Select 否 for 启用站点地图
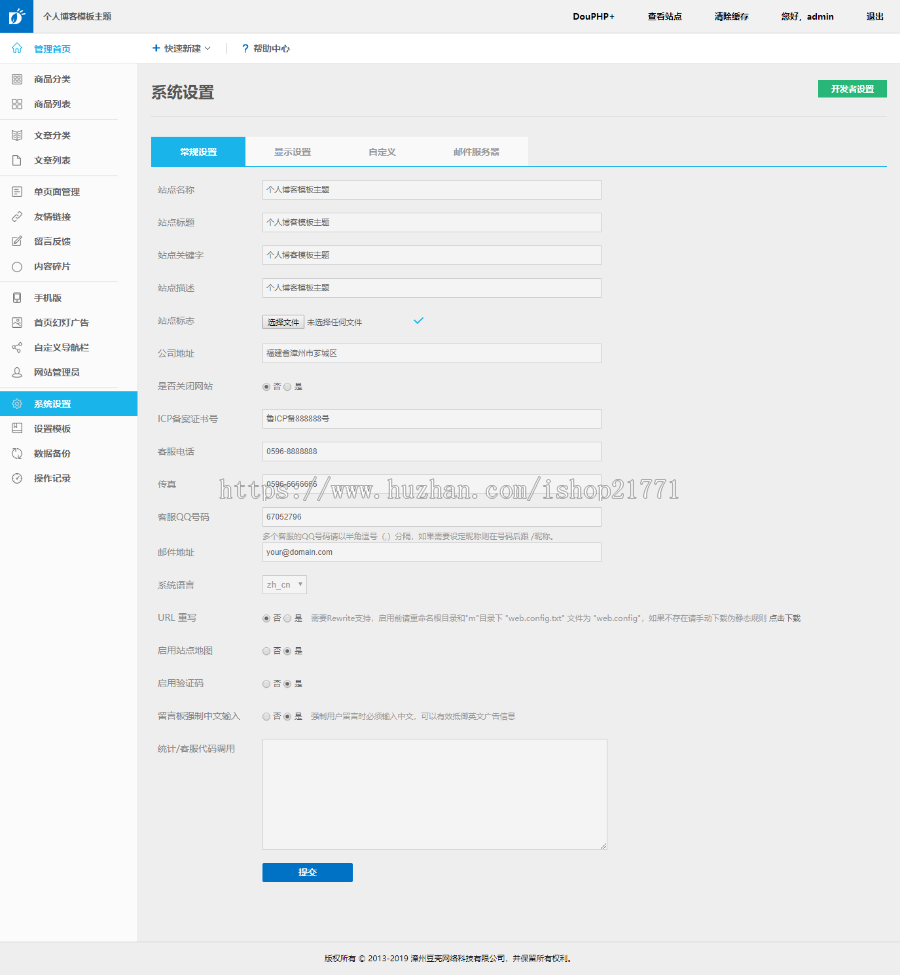The image size is (900, 975). (x=266, y=651)
